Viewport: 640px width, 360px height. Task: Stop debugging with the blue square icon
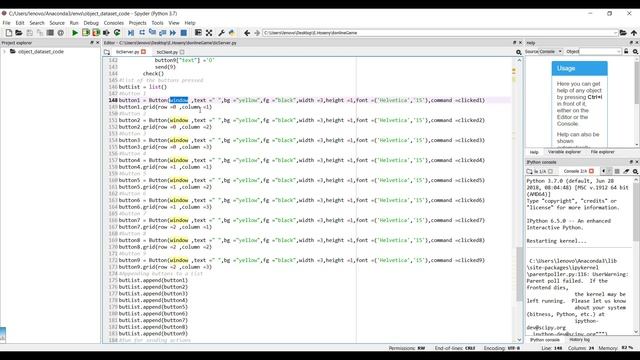coord(184,33)
